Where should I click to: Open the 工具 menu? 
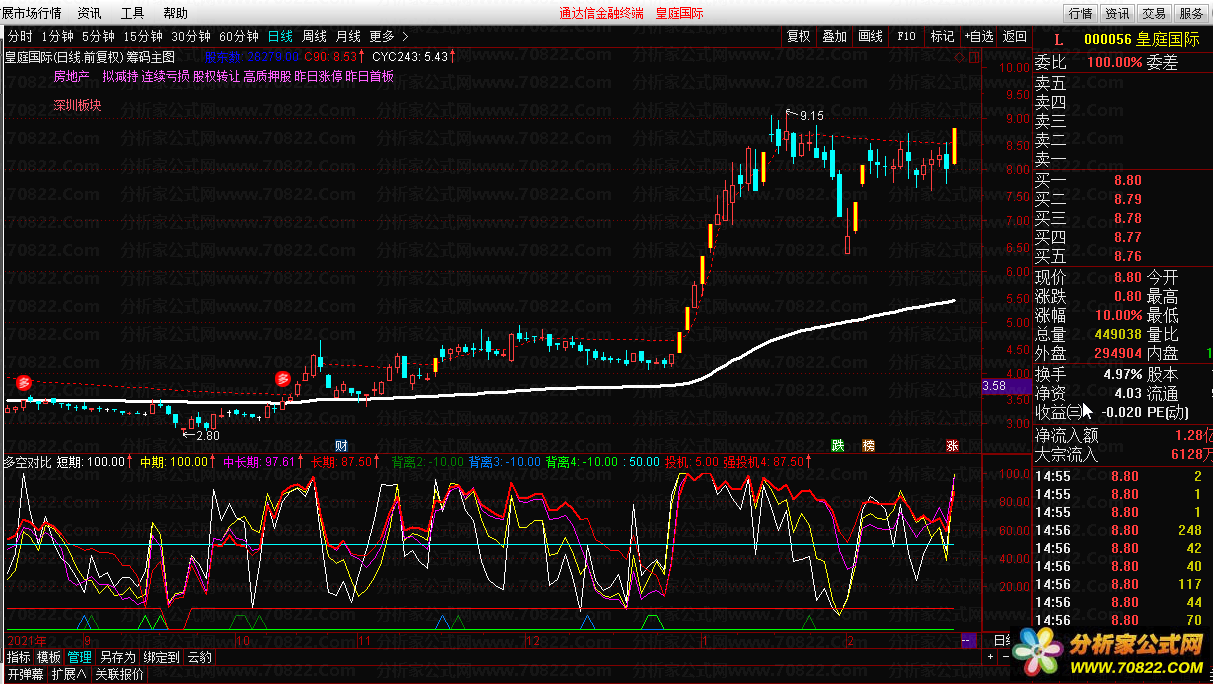pyautogui.click(x=132, y=13)
